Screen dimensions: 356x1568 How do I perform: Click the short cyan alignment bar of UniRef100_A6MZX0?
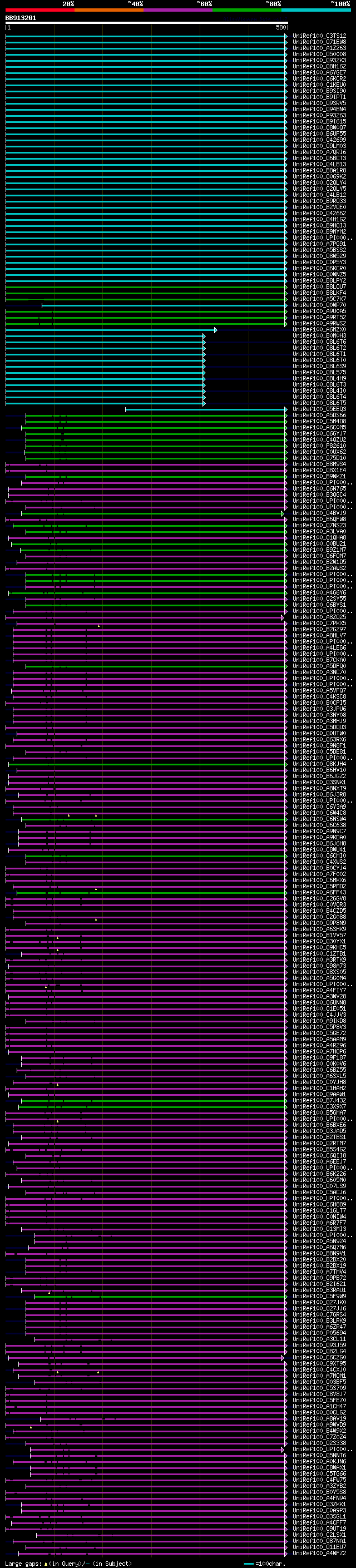[x=111, y=329]
